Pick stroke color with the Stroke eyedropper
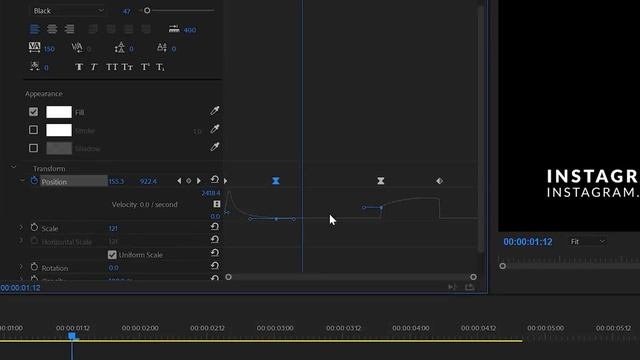Image resolution: width=640 pixels, height=360 pixels. coord(215,129)
